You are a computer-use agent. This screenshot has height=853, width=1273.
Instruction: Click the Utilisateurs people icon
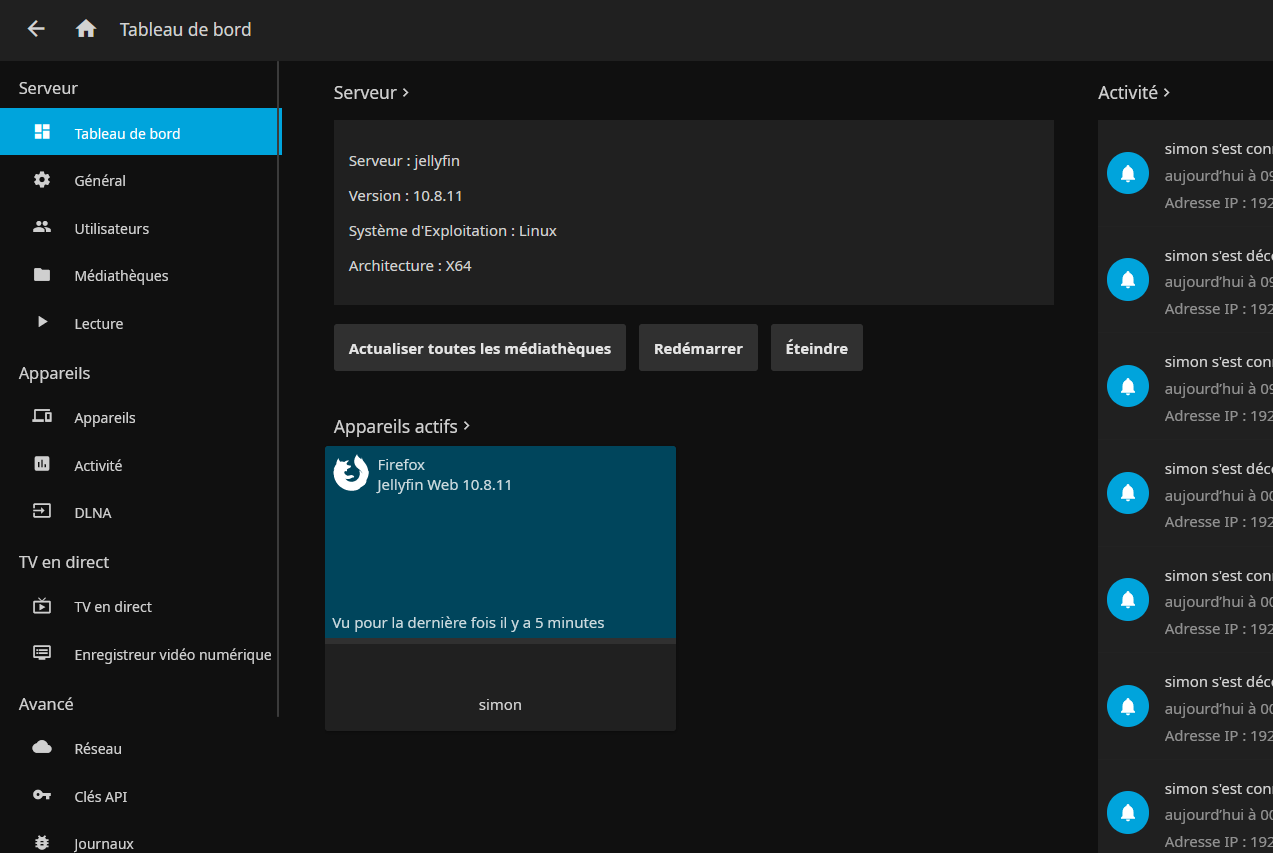tap(42, 228)
